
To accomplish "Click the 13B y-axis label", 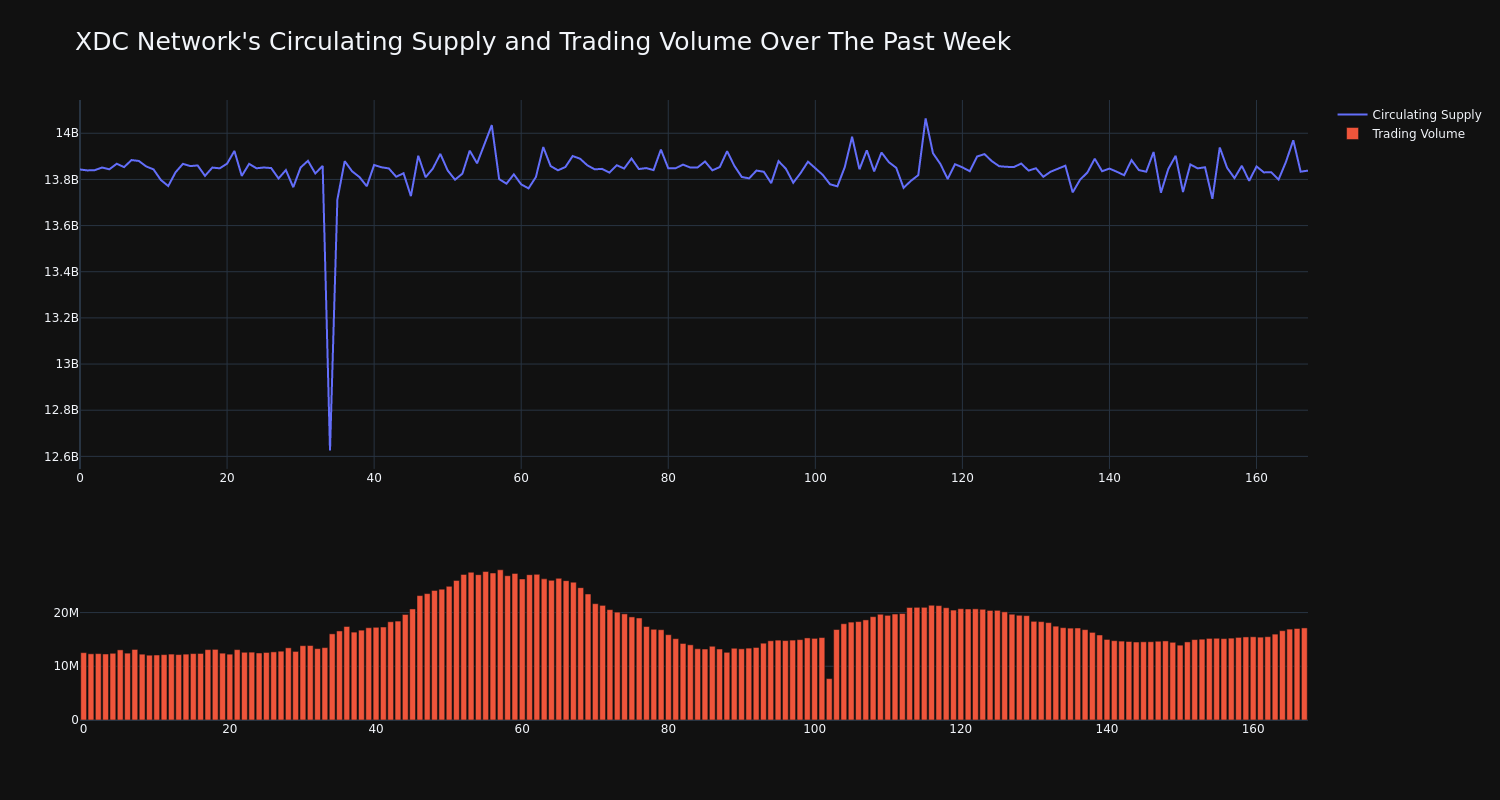I will 67,364.
